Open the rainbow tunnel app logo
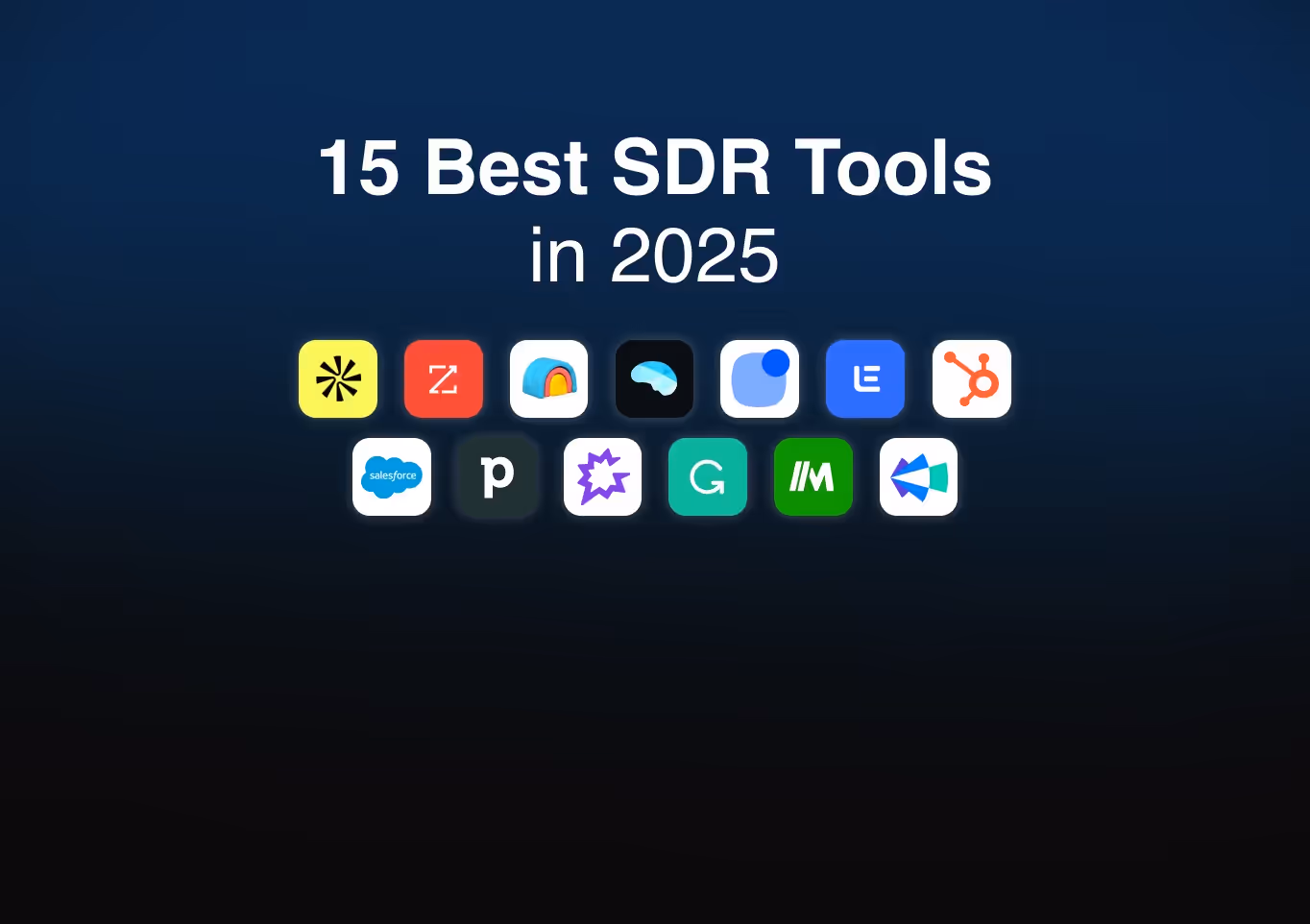 [x=548, y=378]
